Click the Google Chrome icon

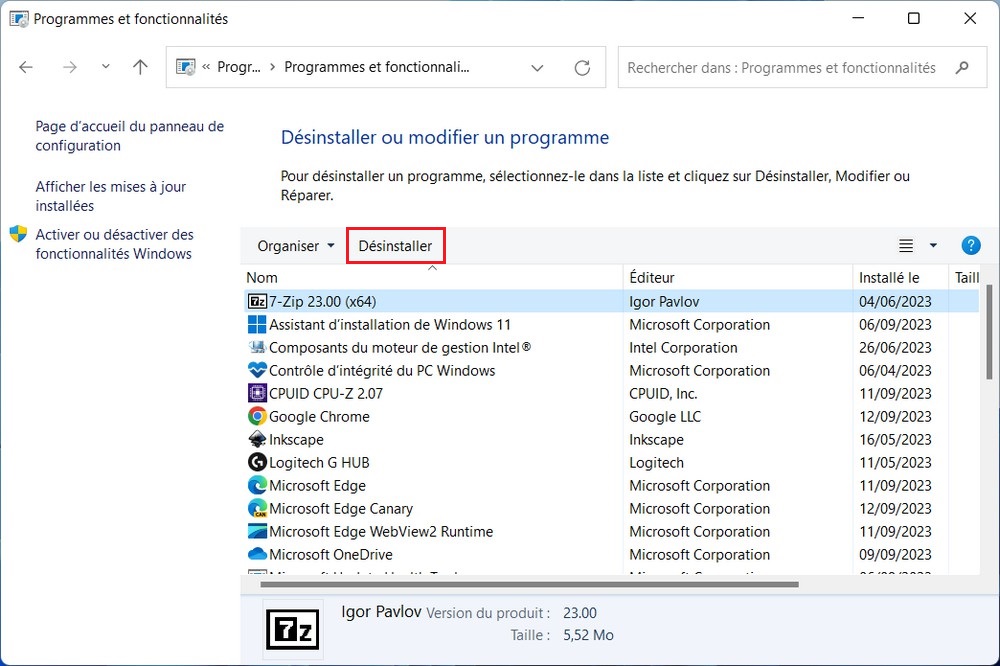257,416
